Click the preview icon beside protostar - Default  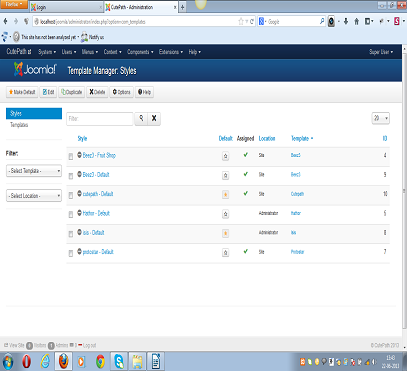coord(79,251)
